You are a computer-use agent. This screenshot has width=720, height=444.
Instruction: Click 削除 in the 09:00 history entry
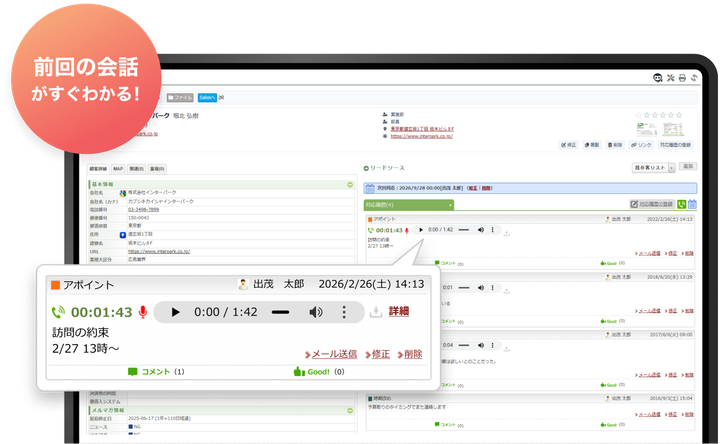coord(687,375)
